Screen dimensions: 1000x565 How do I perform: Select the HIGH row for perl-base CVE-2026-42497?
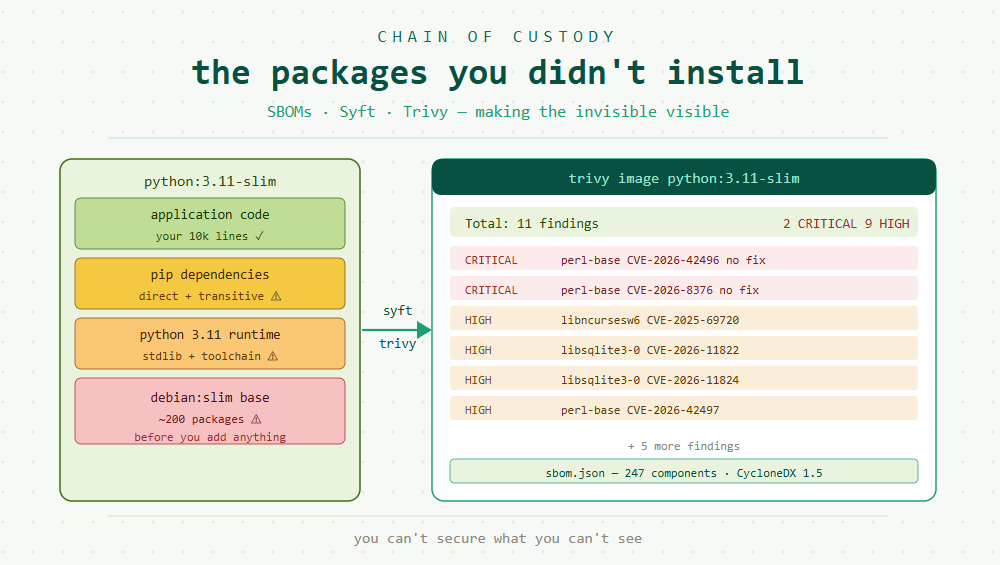pos(684,408)
